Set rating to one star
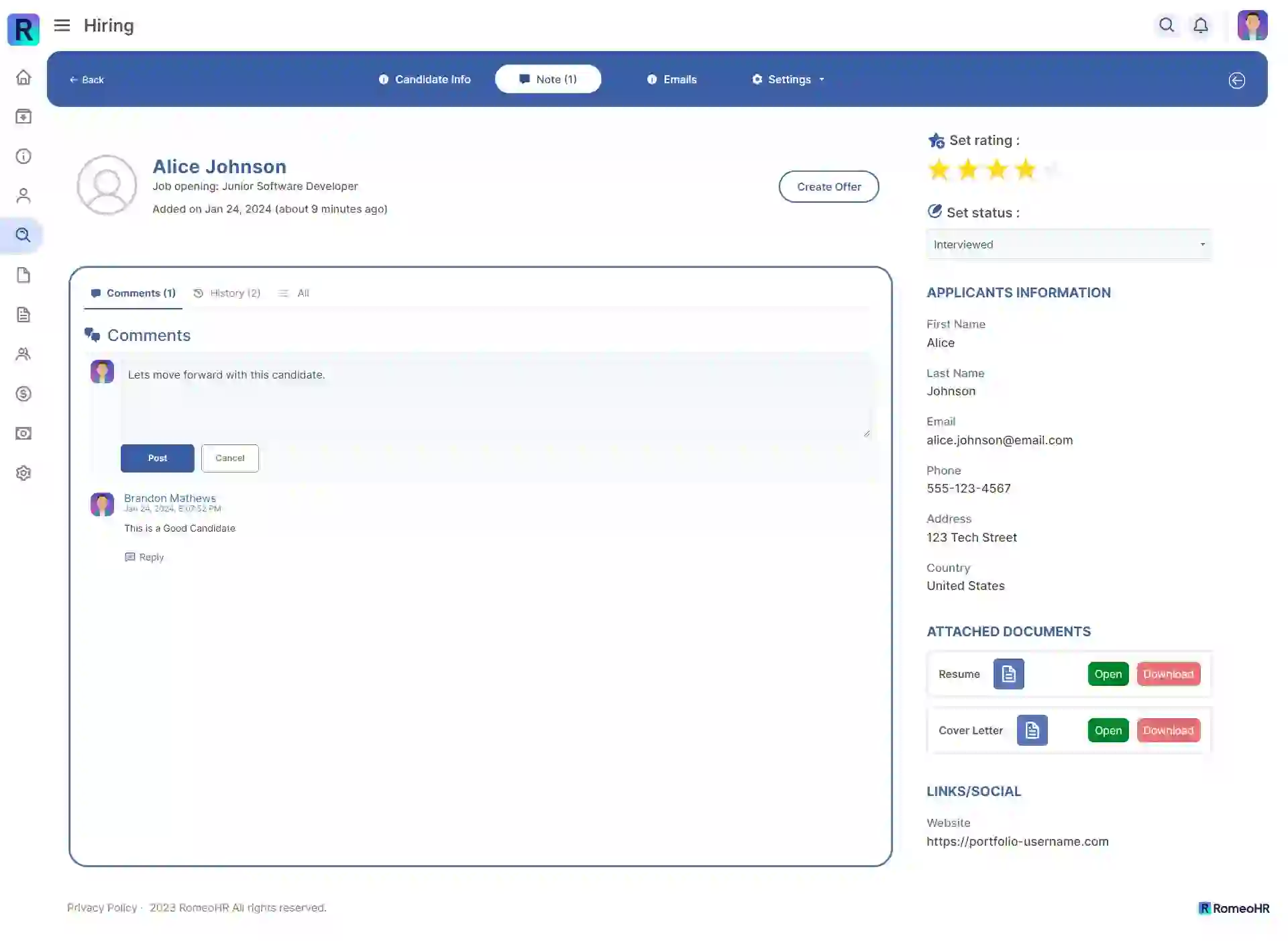Screen dimensions: 1288x941 coord(939,170)
